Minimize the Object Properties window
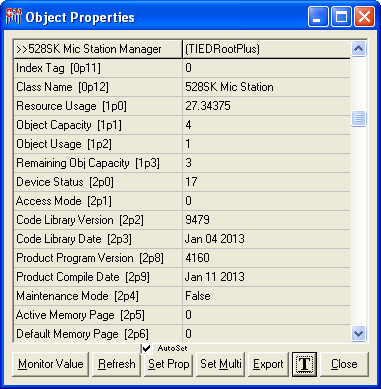Image resolution: width=381 pixels, height=389 pixels. [318, 17]
